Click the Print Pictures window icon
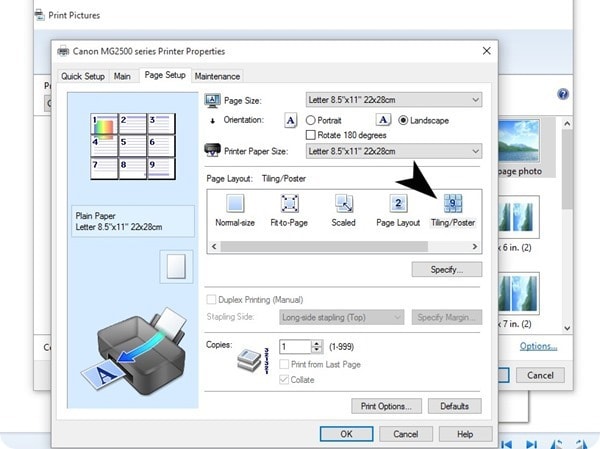 pos(39,15)
